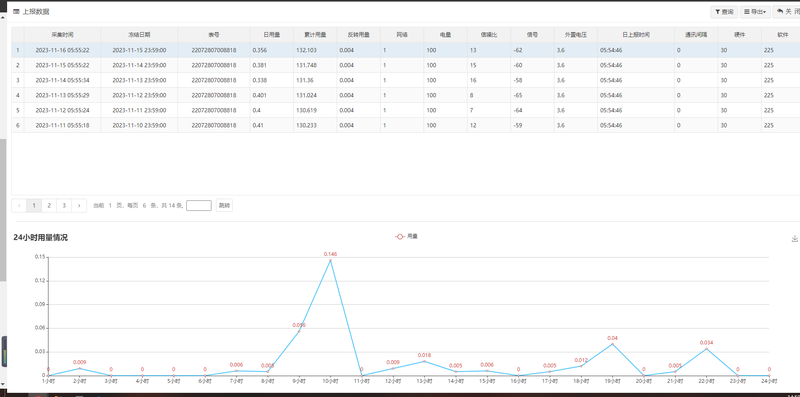Select row with 2023-11-15 05:55:22 collection time
800x397 pixels.
click(x=406, y=65)
